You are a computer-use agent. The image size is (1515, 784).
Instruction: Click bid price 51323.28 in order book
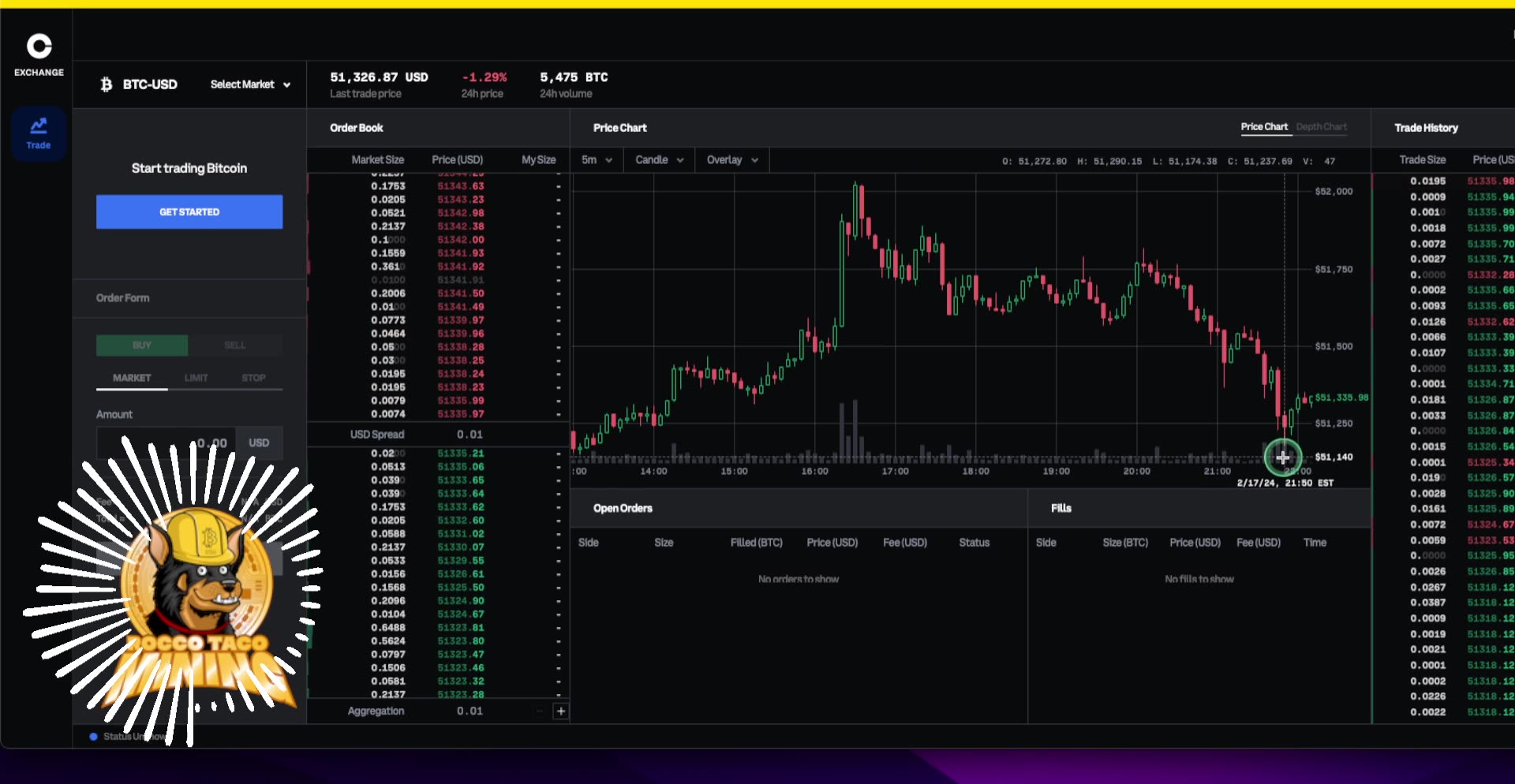tap(461, 695)
